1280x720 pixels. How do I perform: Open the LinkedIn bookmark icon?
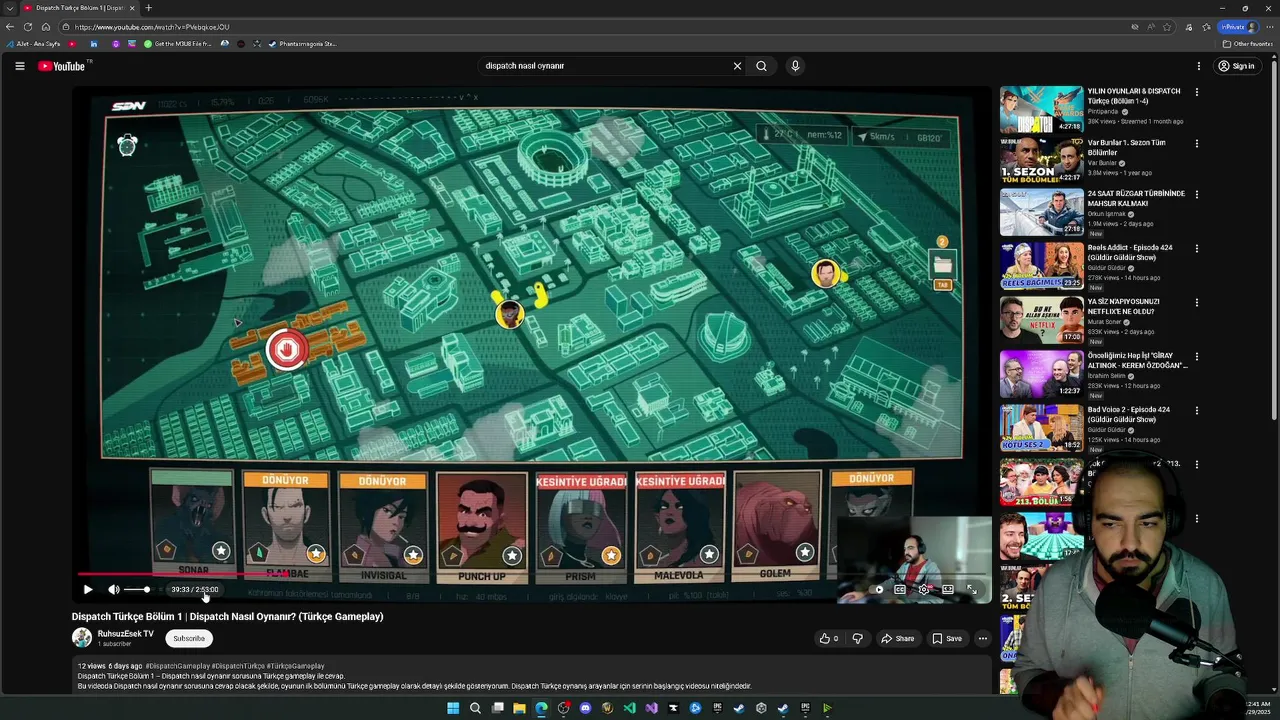pyautogui.click(x=94, y=44)
